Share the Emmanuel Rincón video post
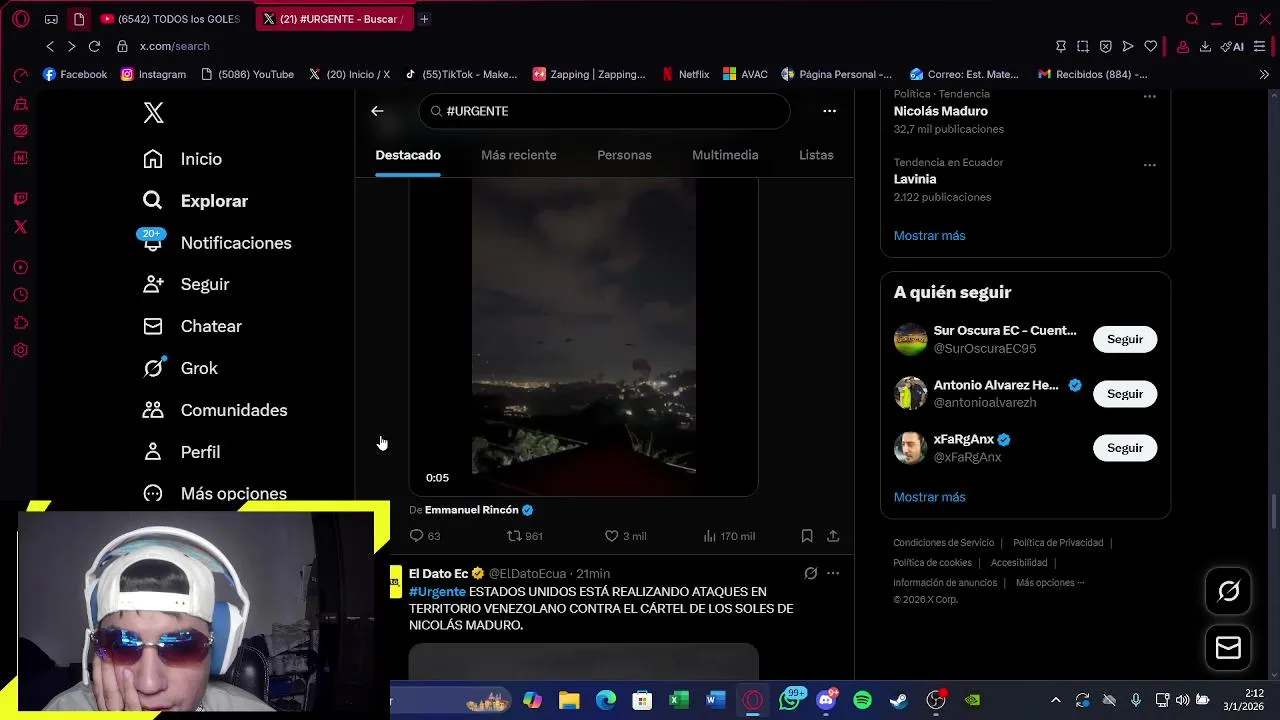The width and height of the screenshot is (1280, 720). (x=833, y=536)
